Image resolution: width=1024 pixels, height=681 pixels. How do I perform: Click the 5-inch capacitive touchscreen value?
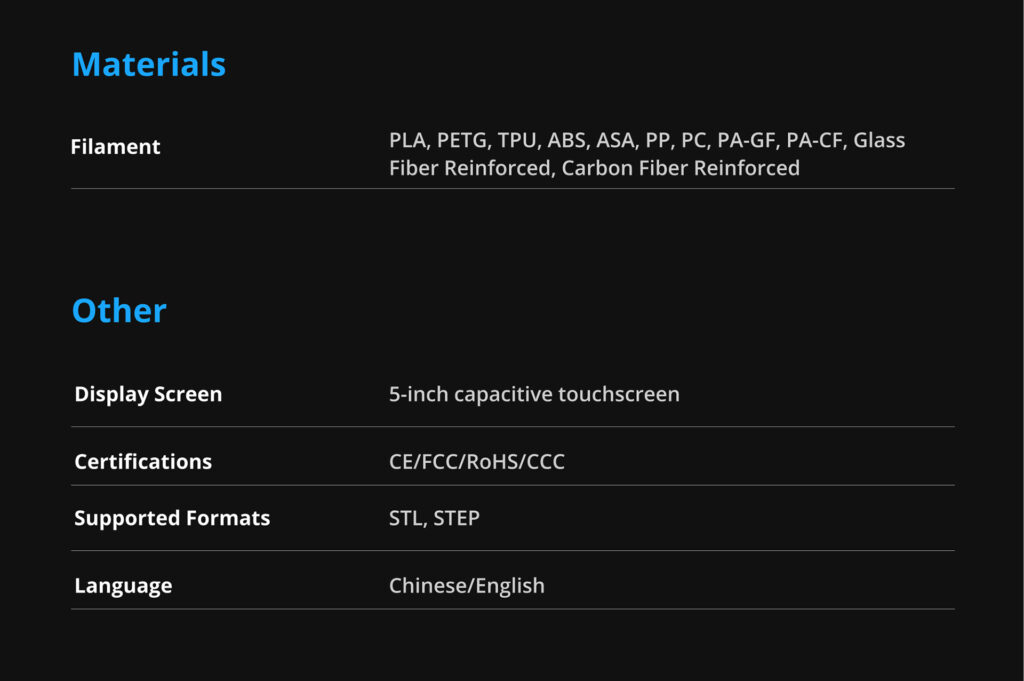click(x=534, y=394)
